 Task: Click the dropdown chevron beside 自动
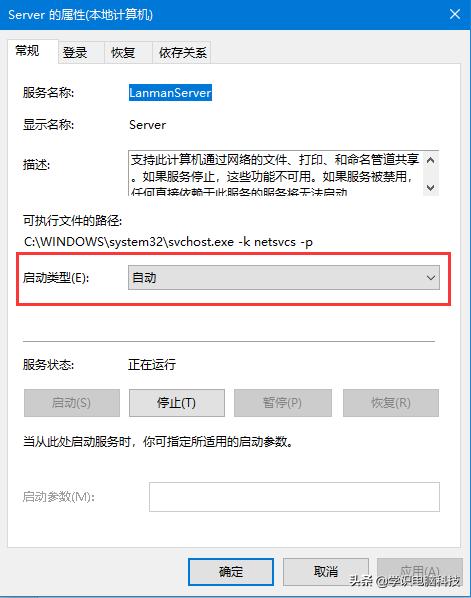tap(431, 278)
